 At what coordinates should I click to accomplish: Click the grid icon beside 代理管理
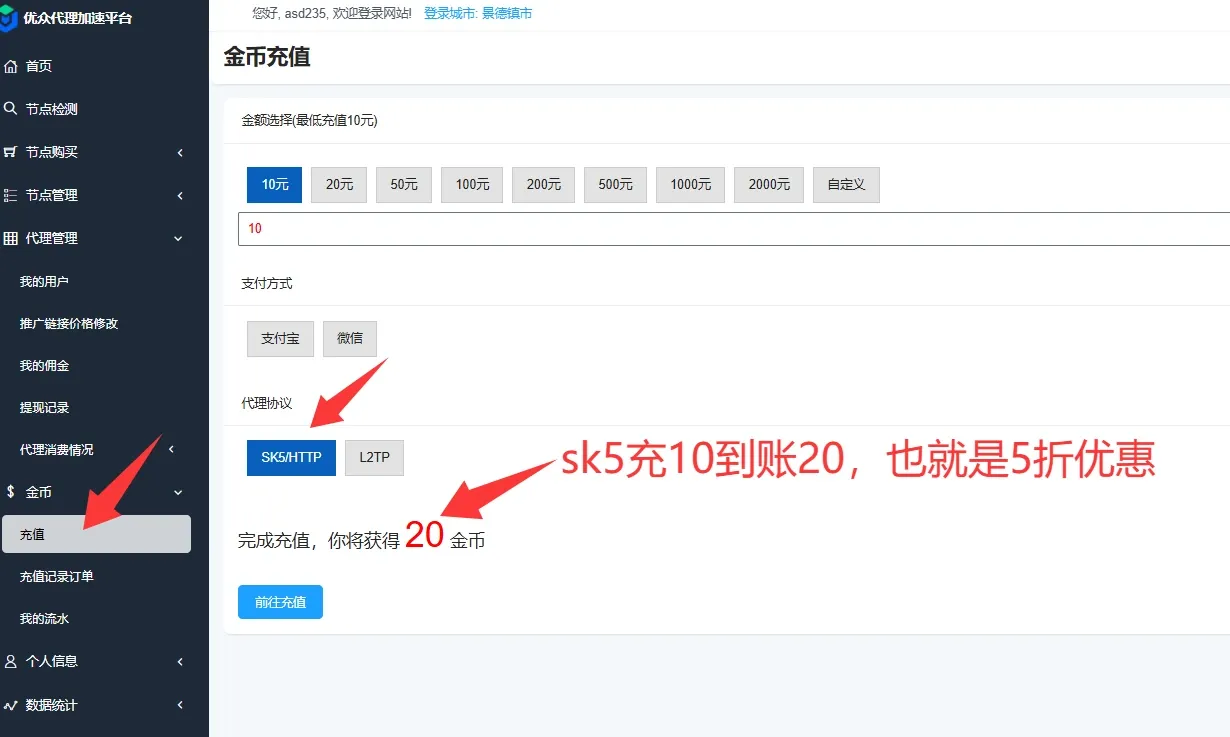click(11, 238)
